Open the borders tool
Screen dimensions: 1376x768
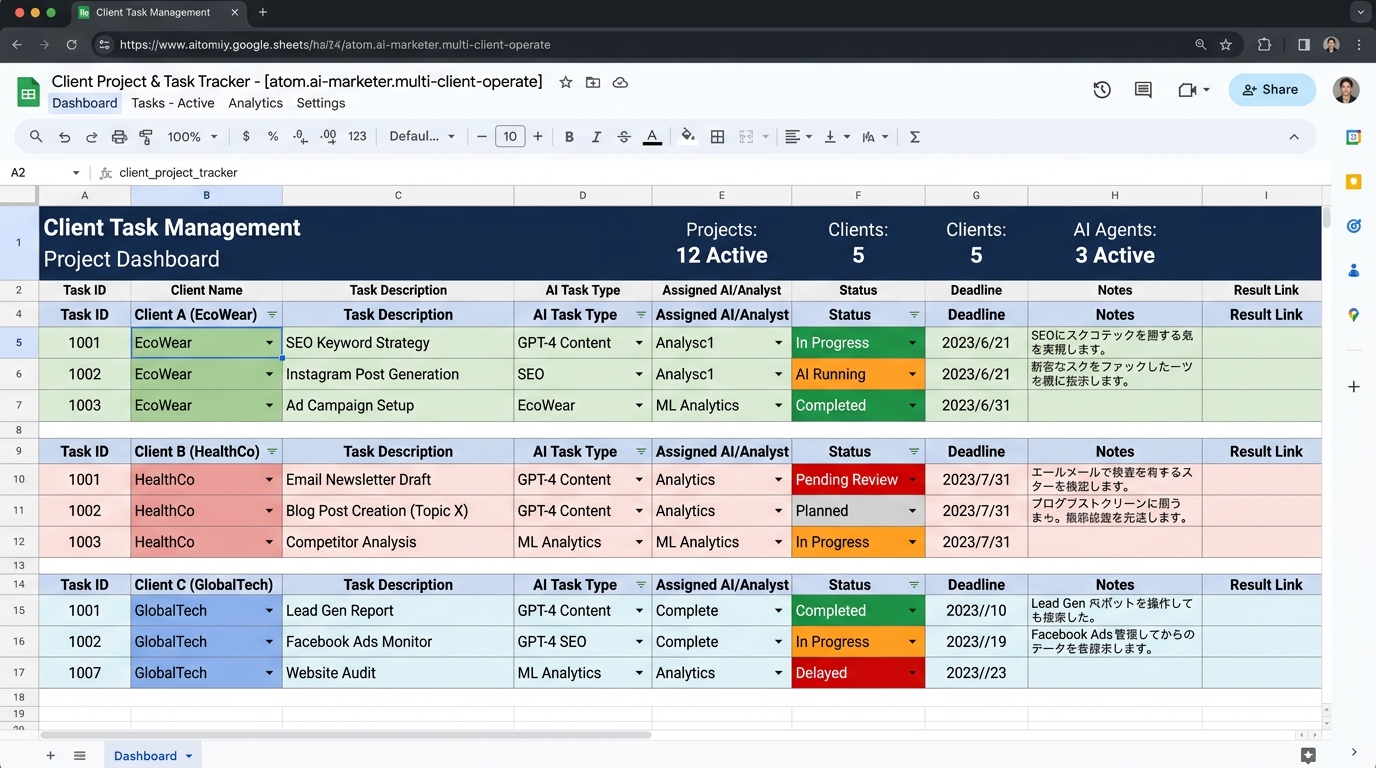(x=717, y=137)
